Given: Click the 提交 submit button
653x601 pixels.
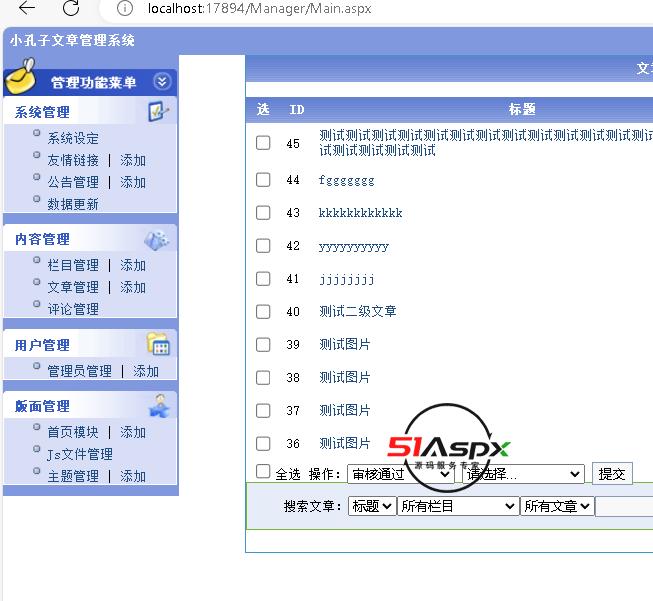Looking at the screenshot, I should tap(612, 474).
